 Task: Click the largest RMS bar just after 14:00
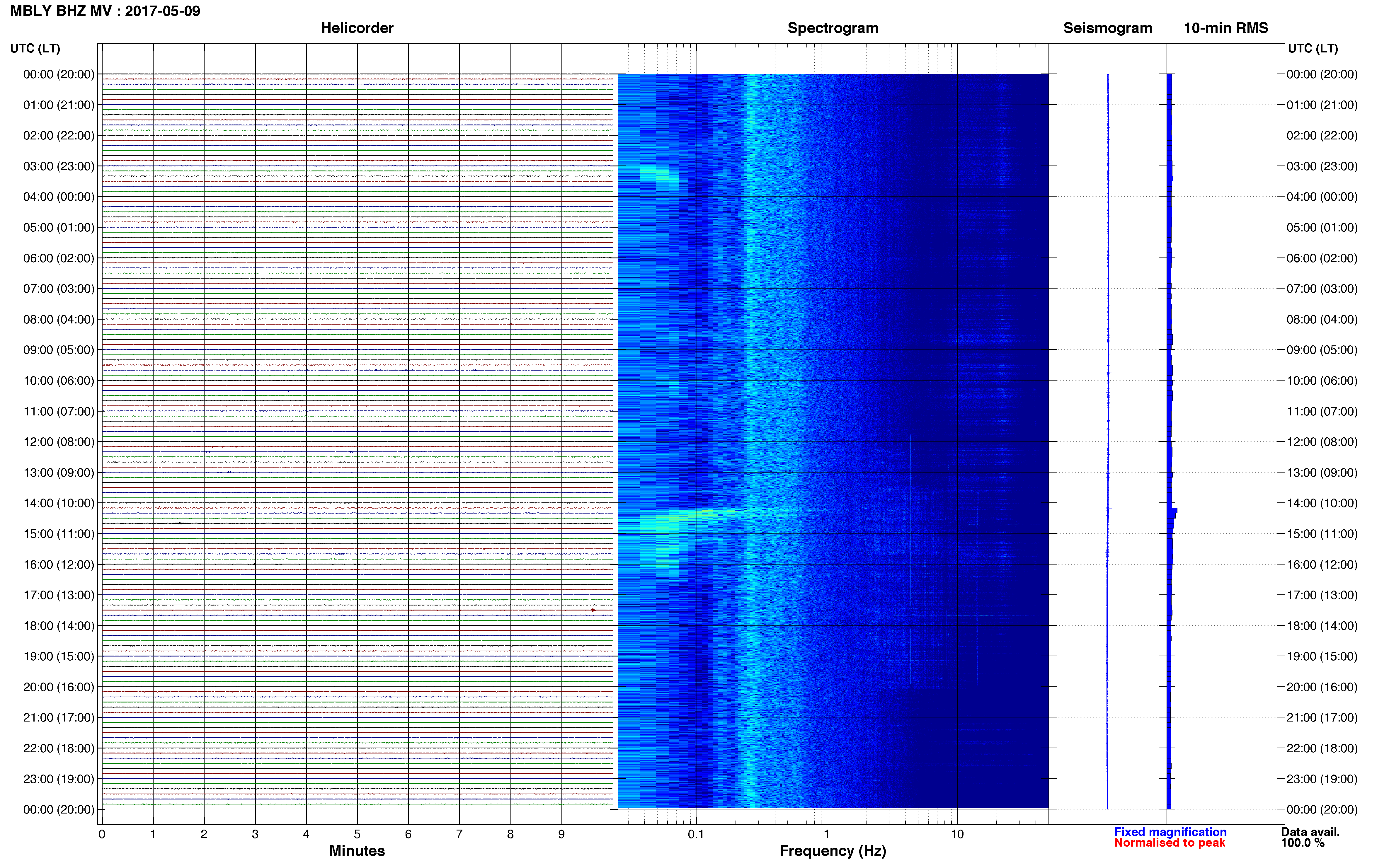1172,510
